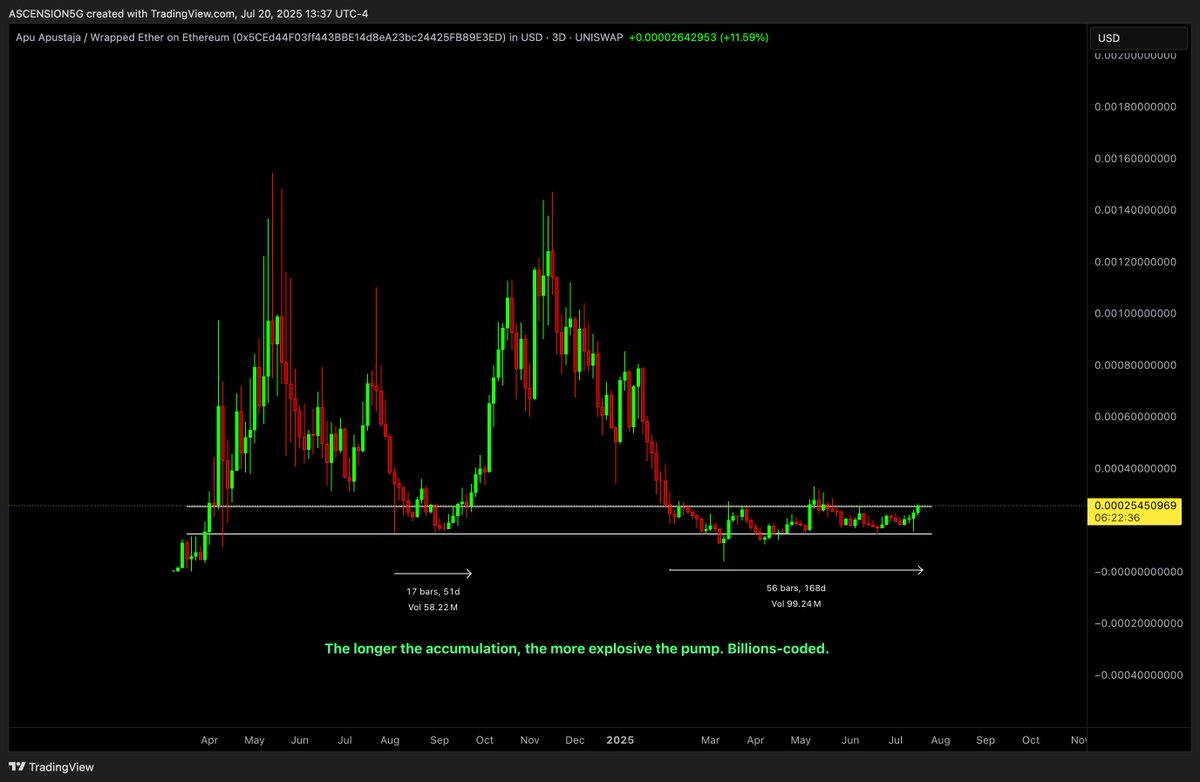This screenshot has height=782, width=1200.
Task: Open the USD currency dropdown
Action: [x=1140, y=38]
